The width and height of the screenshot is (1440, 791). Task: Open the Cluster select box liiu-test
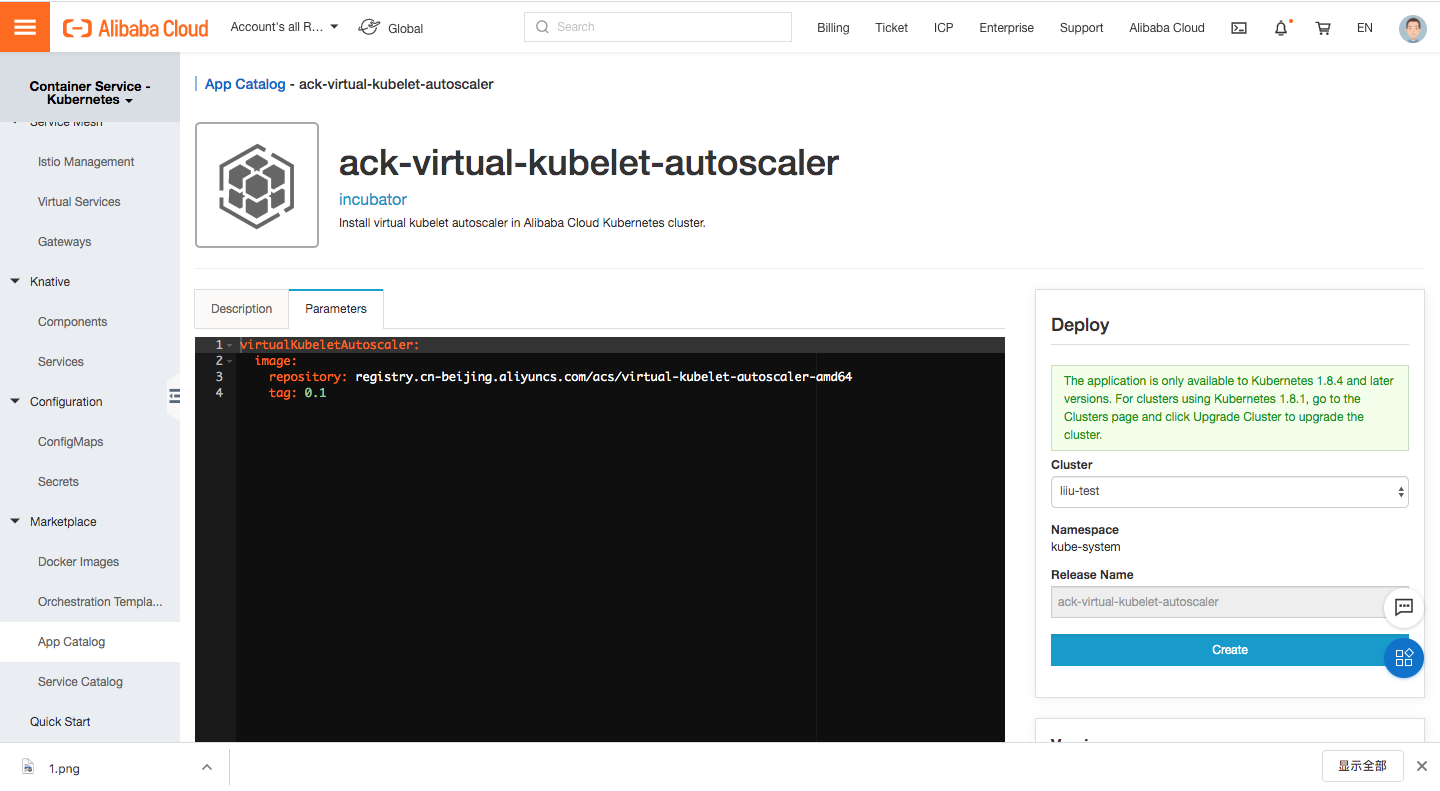pos(1229,491)
